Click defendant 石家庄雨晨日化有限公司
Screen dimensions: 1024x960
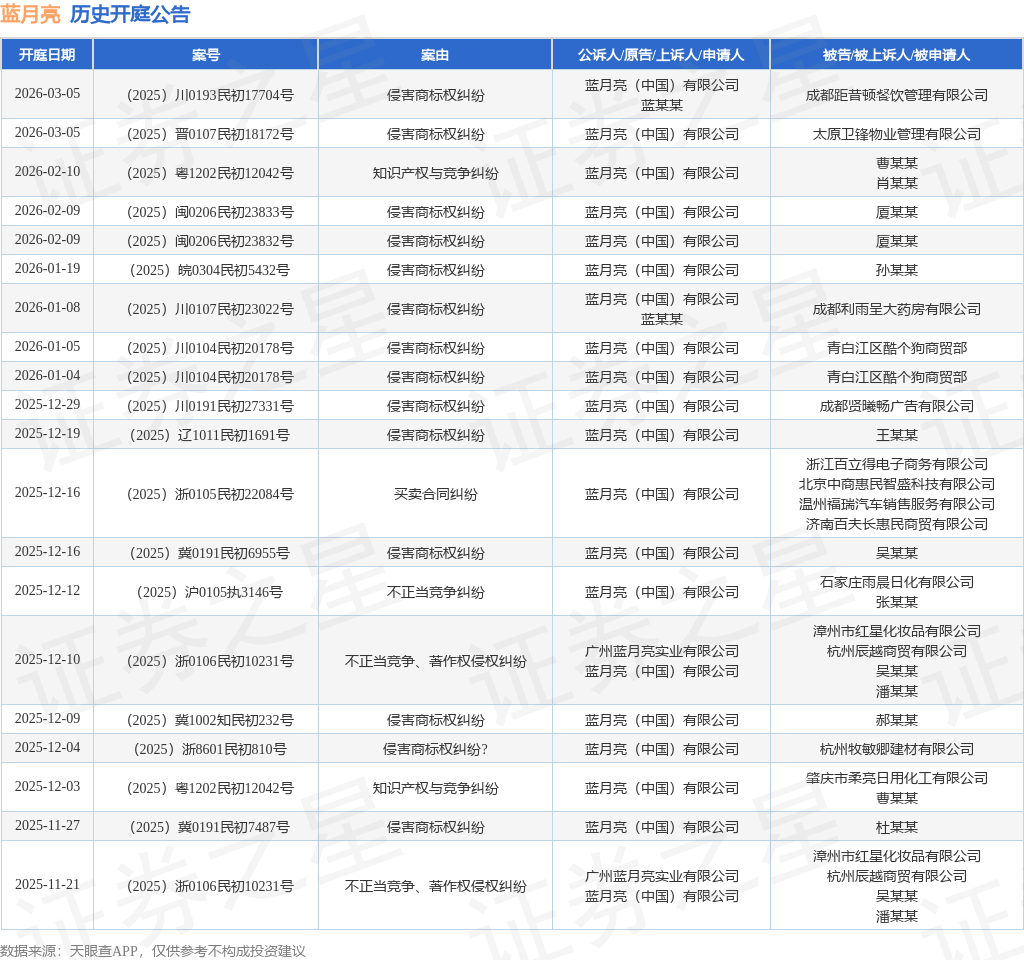click(896, 583)
